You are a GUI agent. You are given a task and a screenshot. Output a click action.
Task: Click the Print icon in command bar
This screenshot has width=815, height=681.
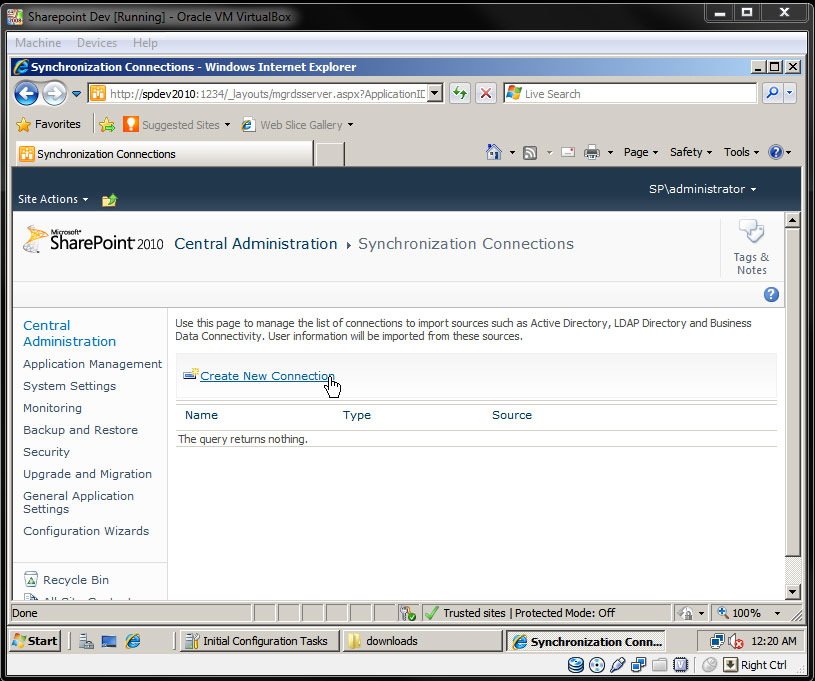pyautogui.click(x=591, y=152)
